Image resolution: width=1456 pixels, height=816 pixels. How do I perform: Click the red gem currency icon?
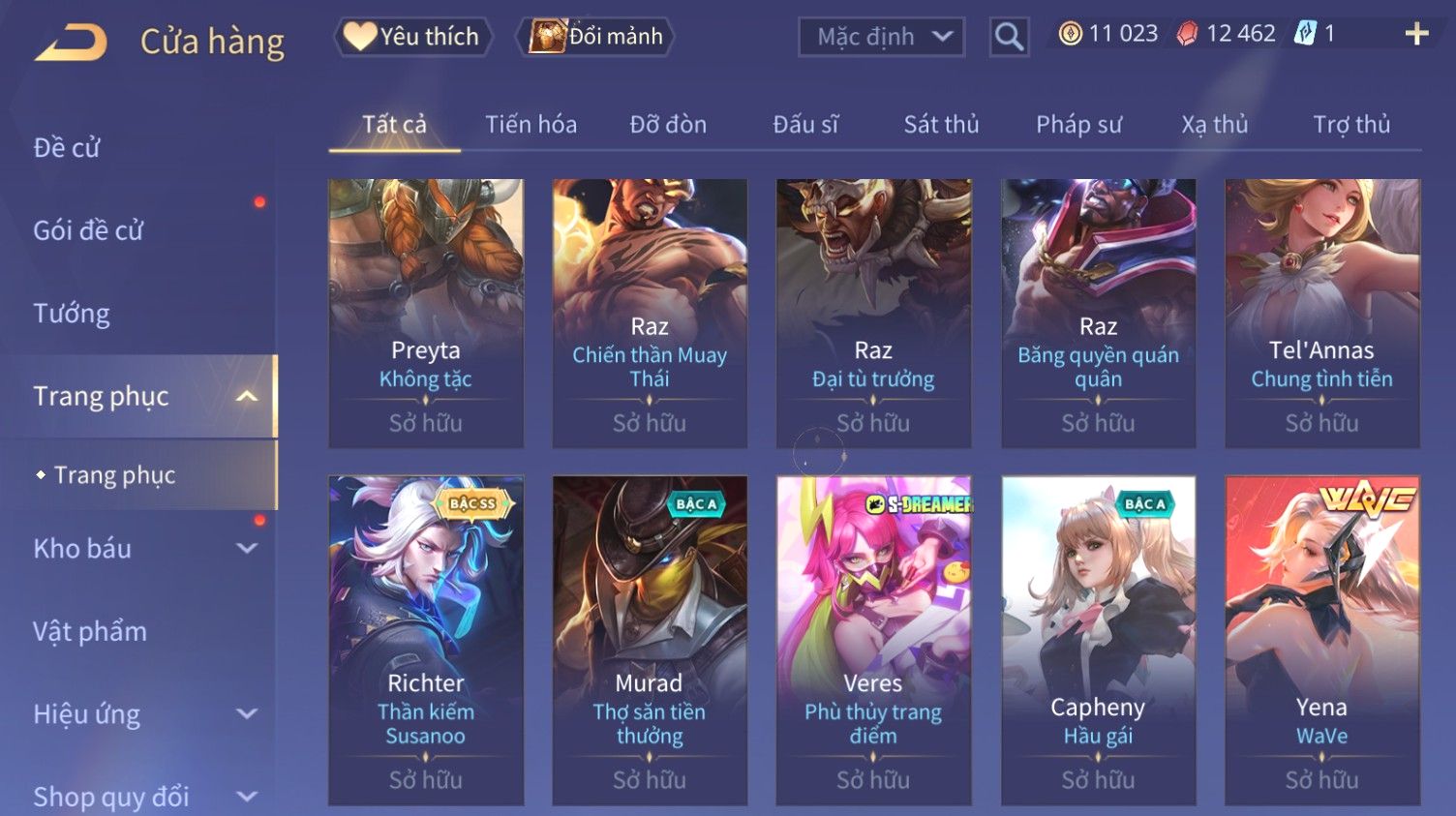point(1187,34)
